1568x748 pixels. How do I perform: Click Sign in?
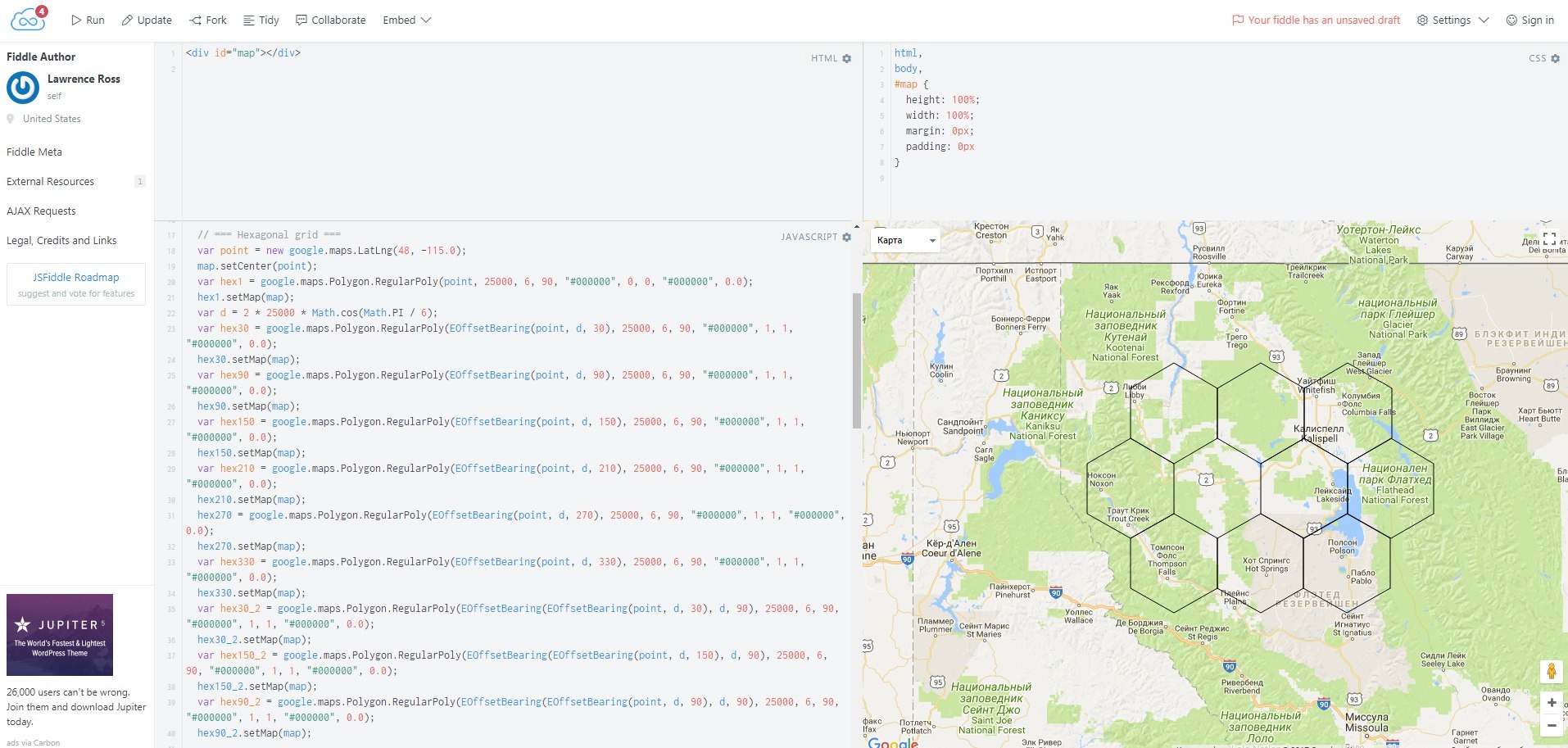click(x=1530, y=20)
